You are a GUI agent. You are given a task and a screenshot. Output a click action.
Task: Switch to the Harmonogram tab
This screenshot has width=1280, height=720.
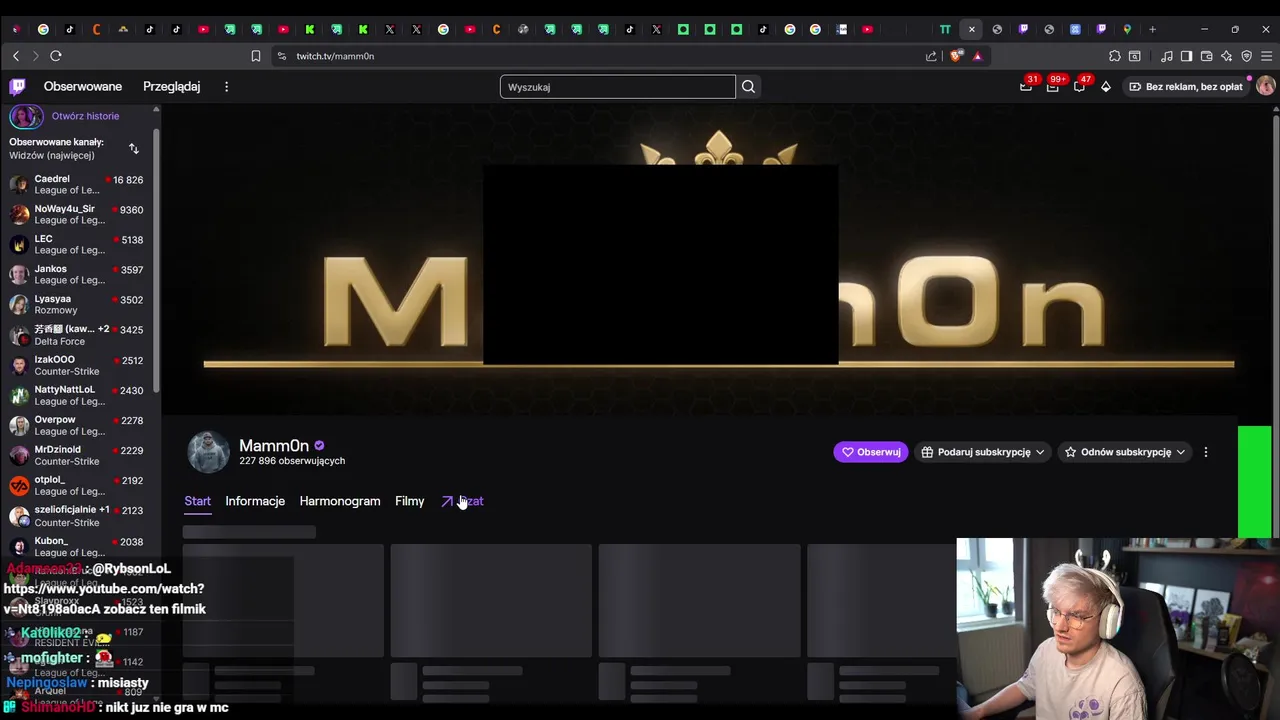pos(340,501)
